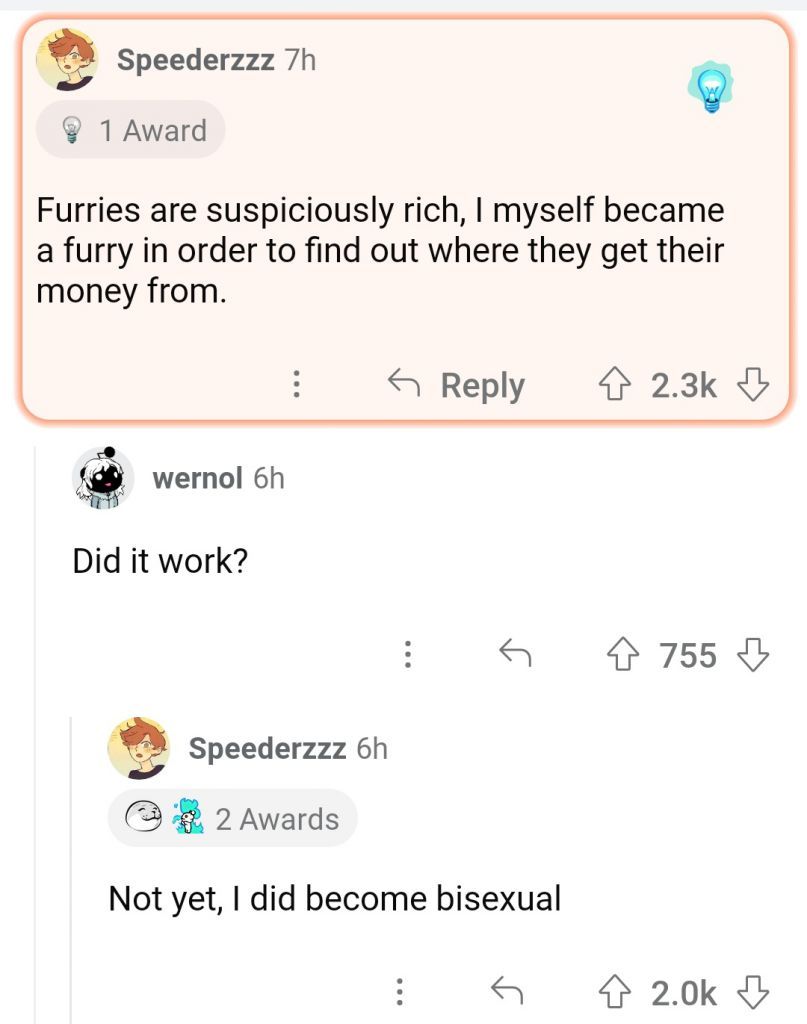This screenshot has height=1024, width=807.
Task: Open three-dot menu on wernol's comment
Action: click(x=406, y=655)
